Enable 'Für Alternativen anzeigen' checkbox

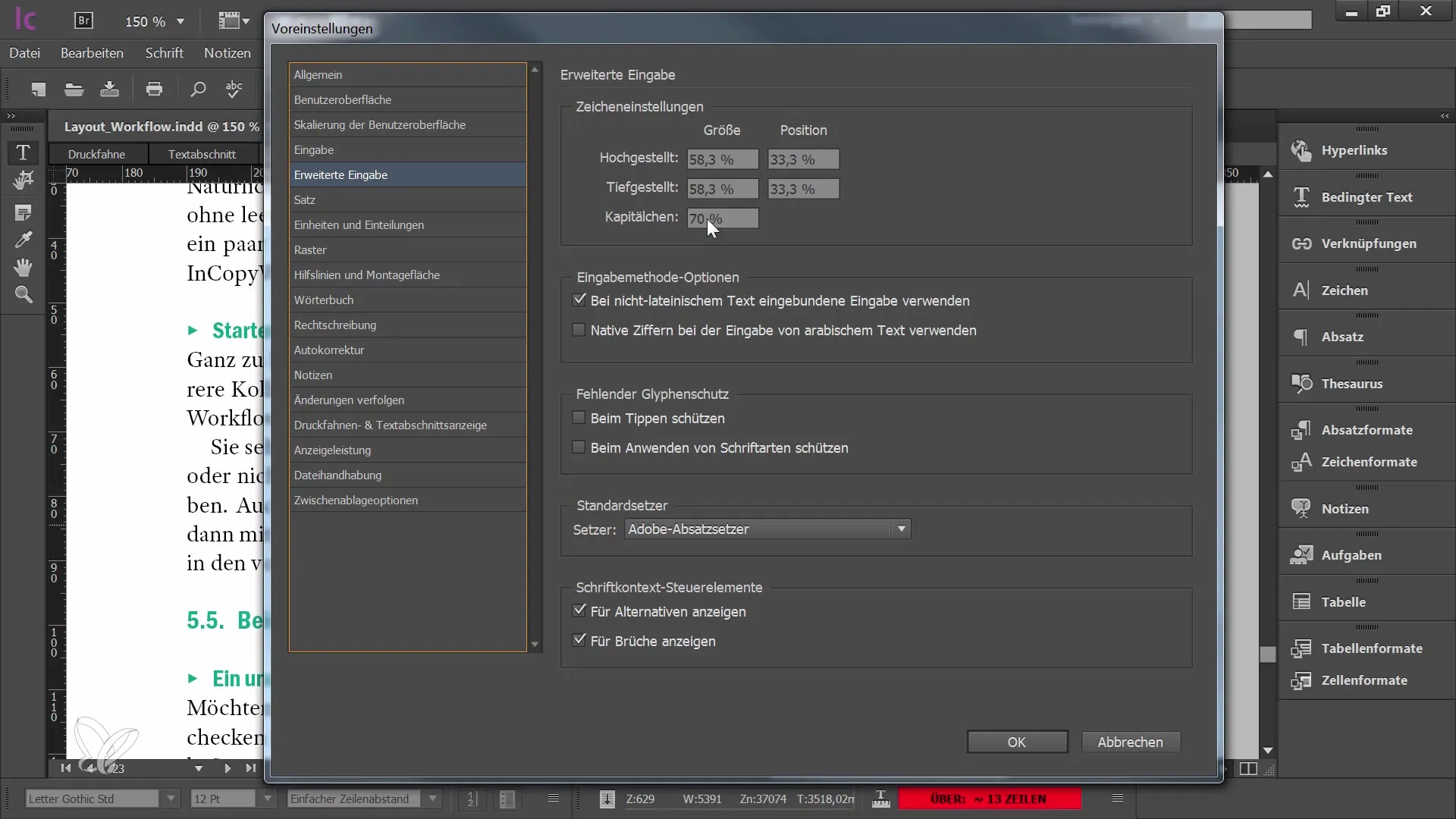(x=579, y=611)
